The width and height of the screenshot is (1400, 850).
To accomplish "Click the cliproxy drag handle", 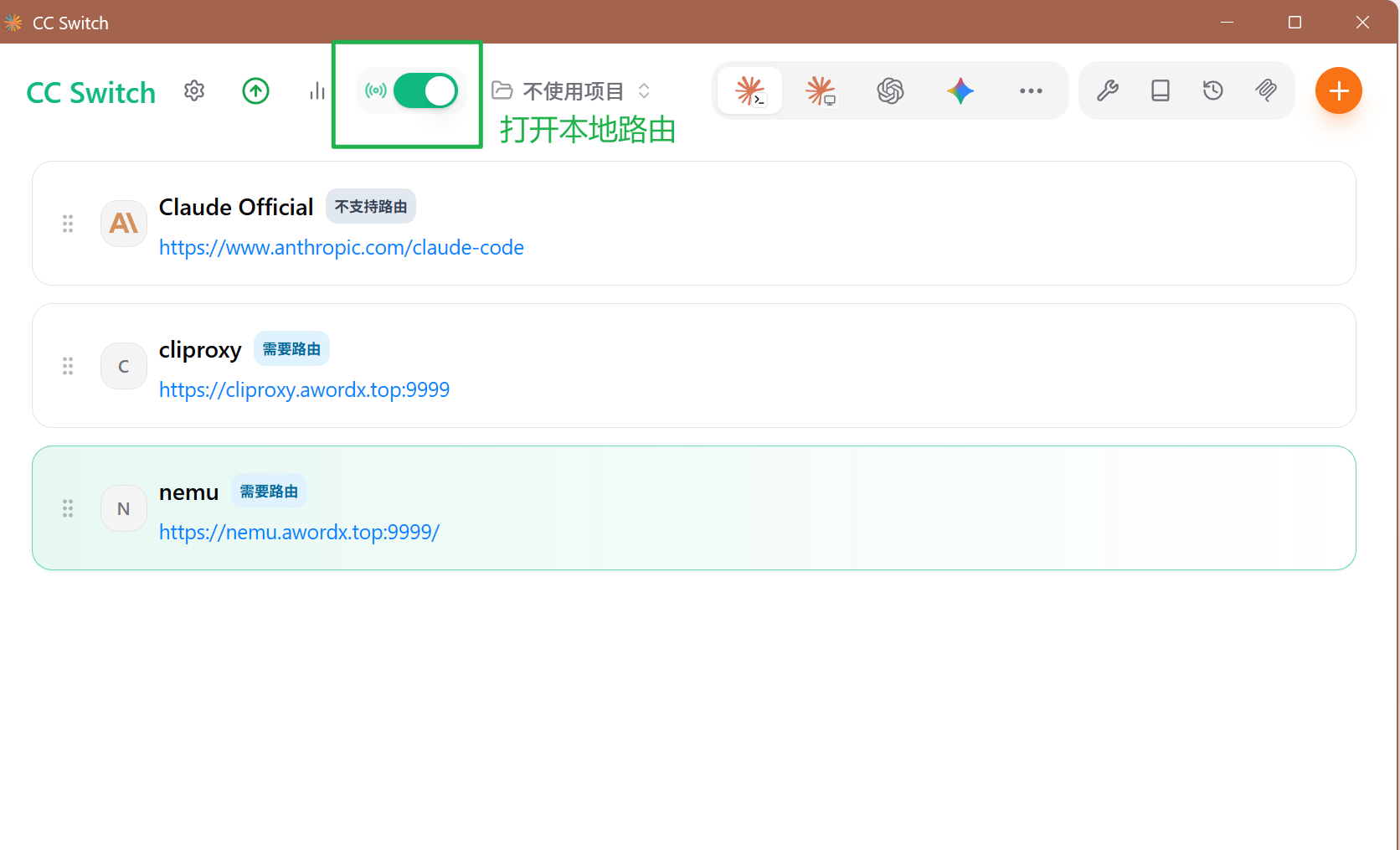I will [x=68, y=366].
